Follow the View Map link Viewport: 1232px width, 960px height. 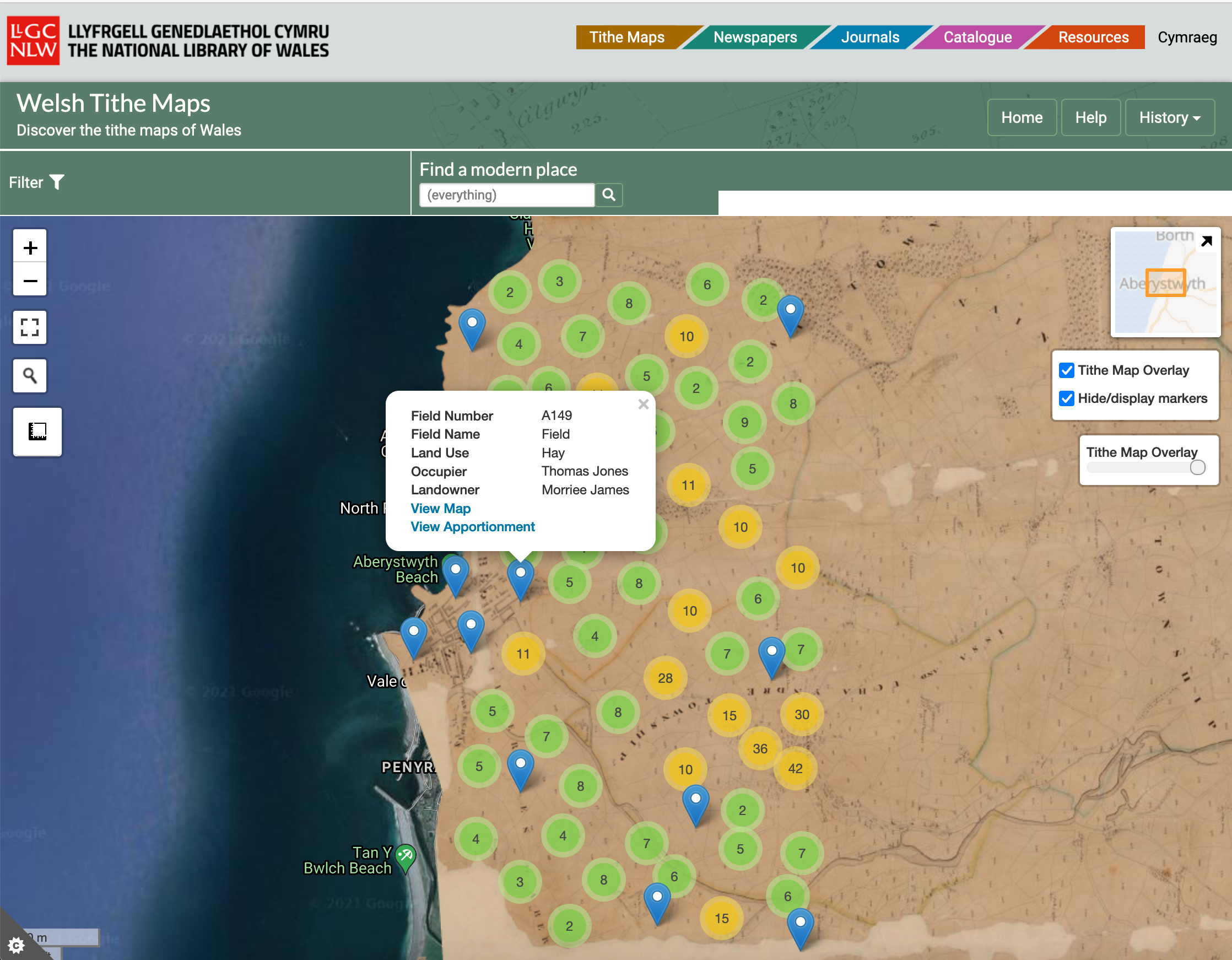pos(441,509)
